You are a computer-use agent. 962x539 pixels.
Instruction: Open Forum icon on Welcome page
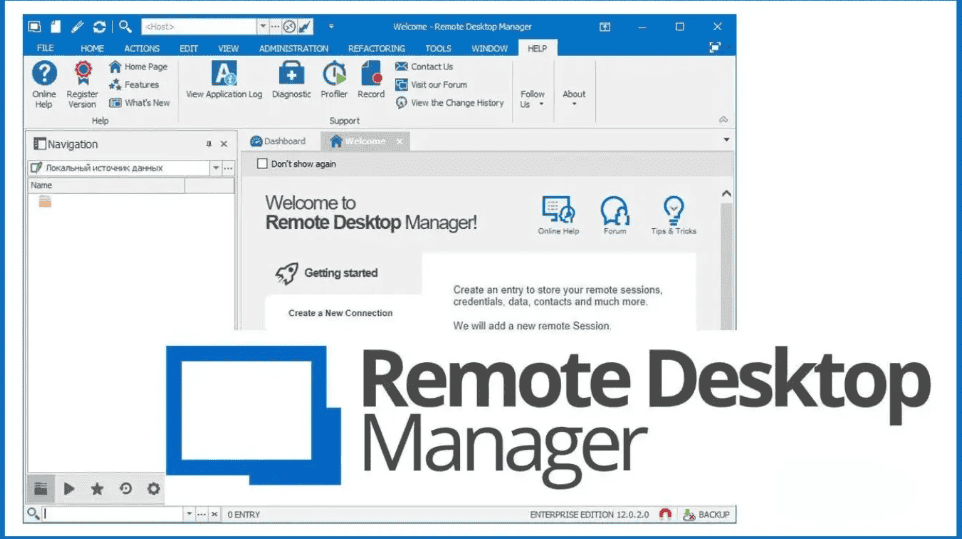615,215
